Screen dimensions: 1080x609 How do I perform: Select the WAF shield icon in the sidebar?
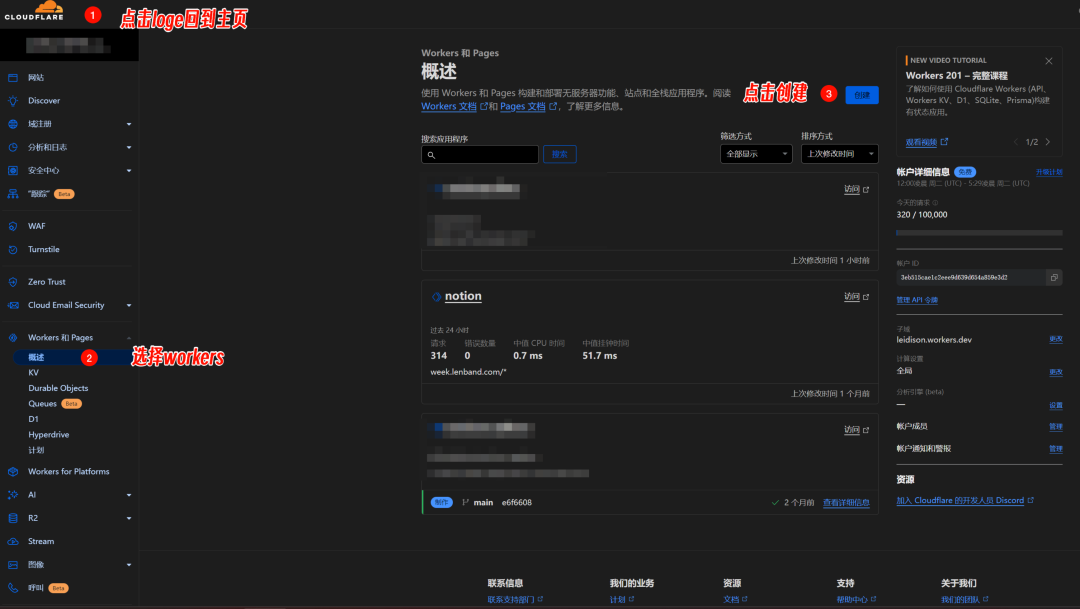click(x=14, y=225)
